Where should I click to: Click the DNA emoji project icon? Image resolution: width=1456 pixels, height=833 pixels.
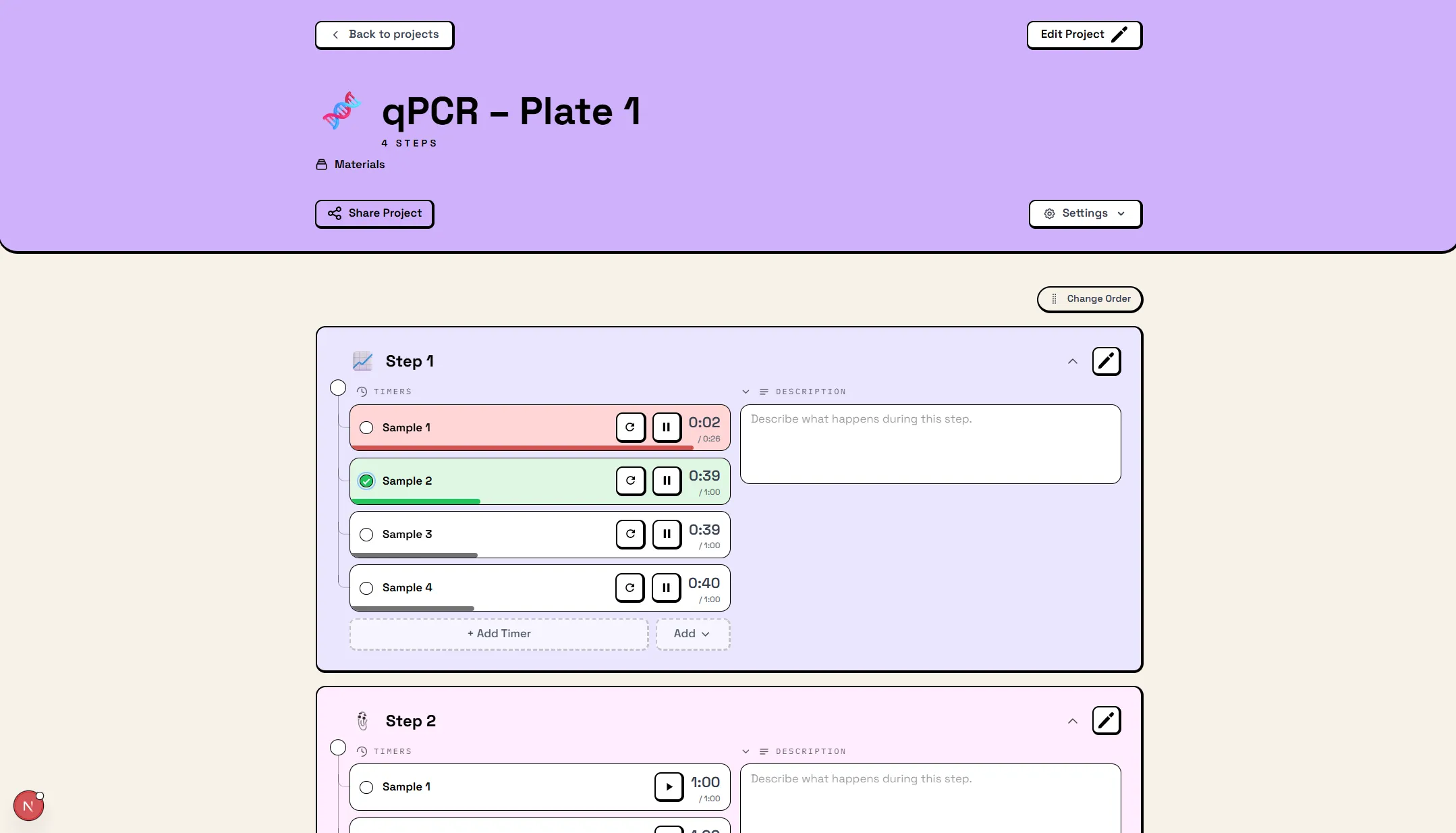pos(342,111)
